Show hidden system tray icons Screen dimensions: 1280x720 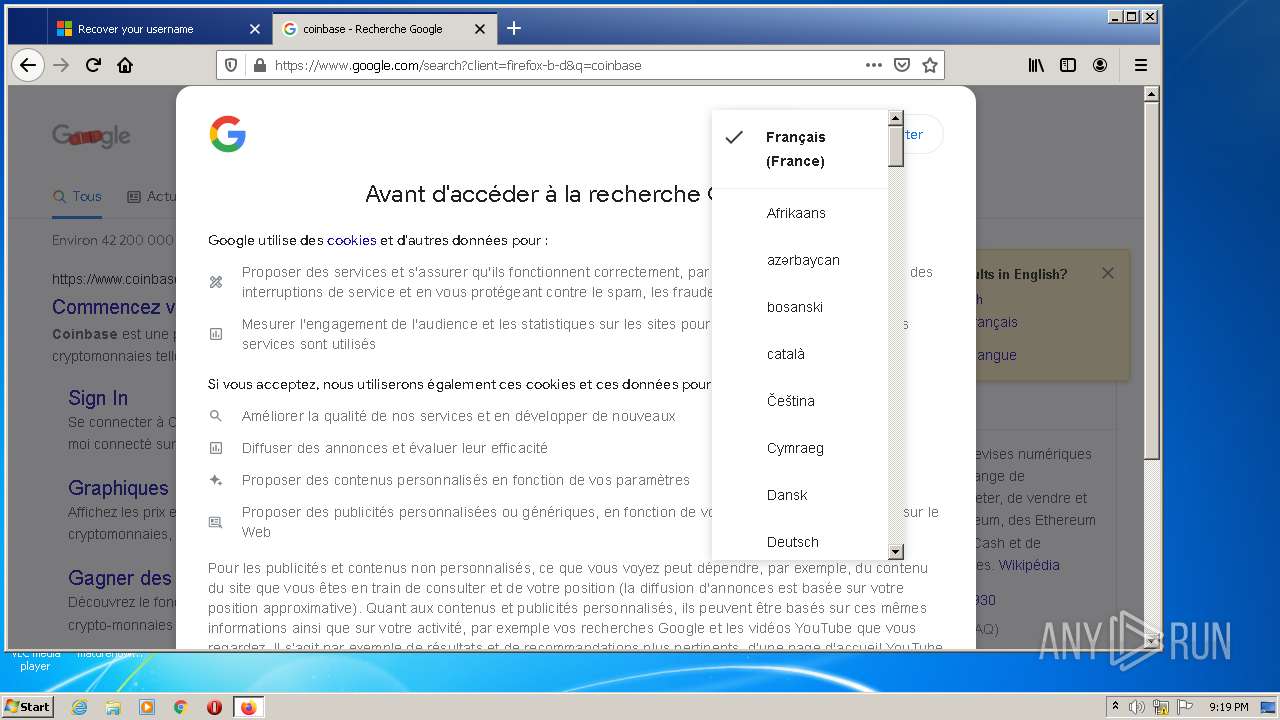[x=1115, y=707]
